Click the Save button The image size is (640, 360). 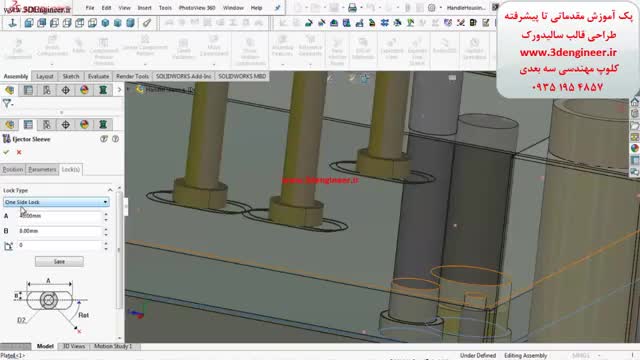[x=59, y=261]
